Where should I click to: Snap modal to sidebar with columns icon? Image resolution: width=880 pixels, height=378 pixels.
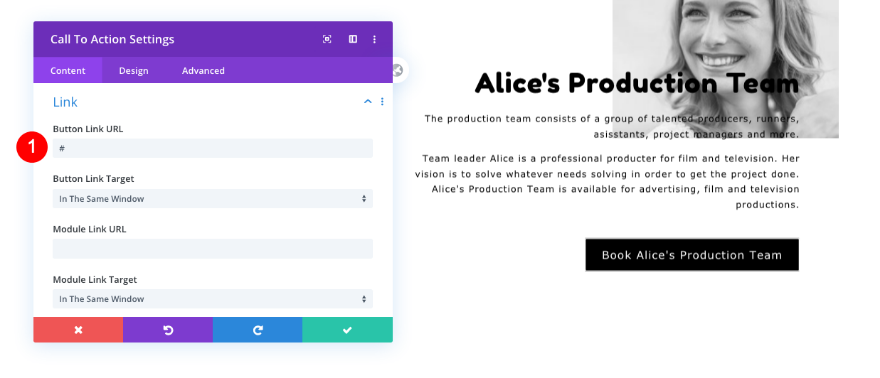[x=352, y=39]
